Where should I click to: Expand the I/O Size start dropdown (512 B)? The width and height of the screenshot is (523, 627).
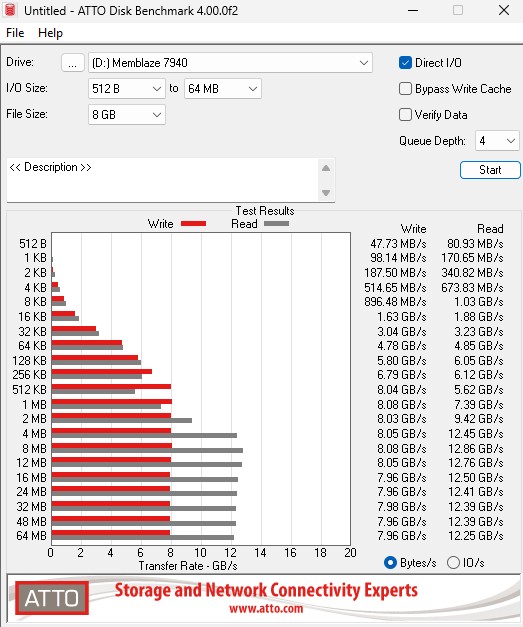point(127,88)
